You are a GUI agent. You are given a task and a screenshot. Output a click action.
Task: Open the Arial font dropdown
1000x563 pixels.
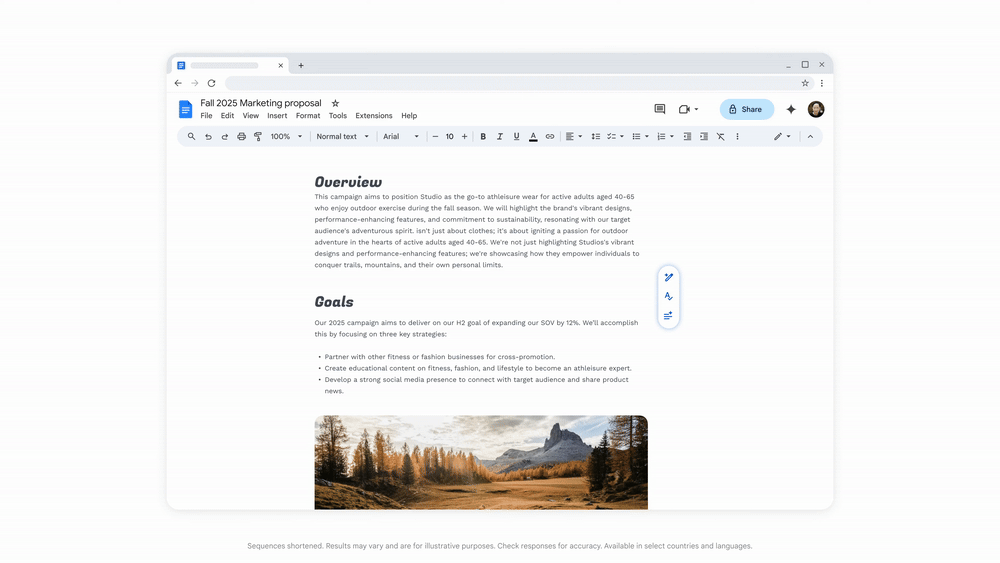(401, 136)
